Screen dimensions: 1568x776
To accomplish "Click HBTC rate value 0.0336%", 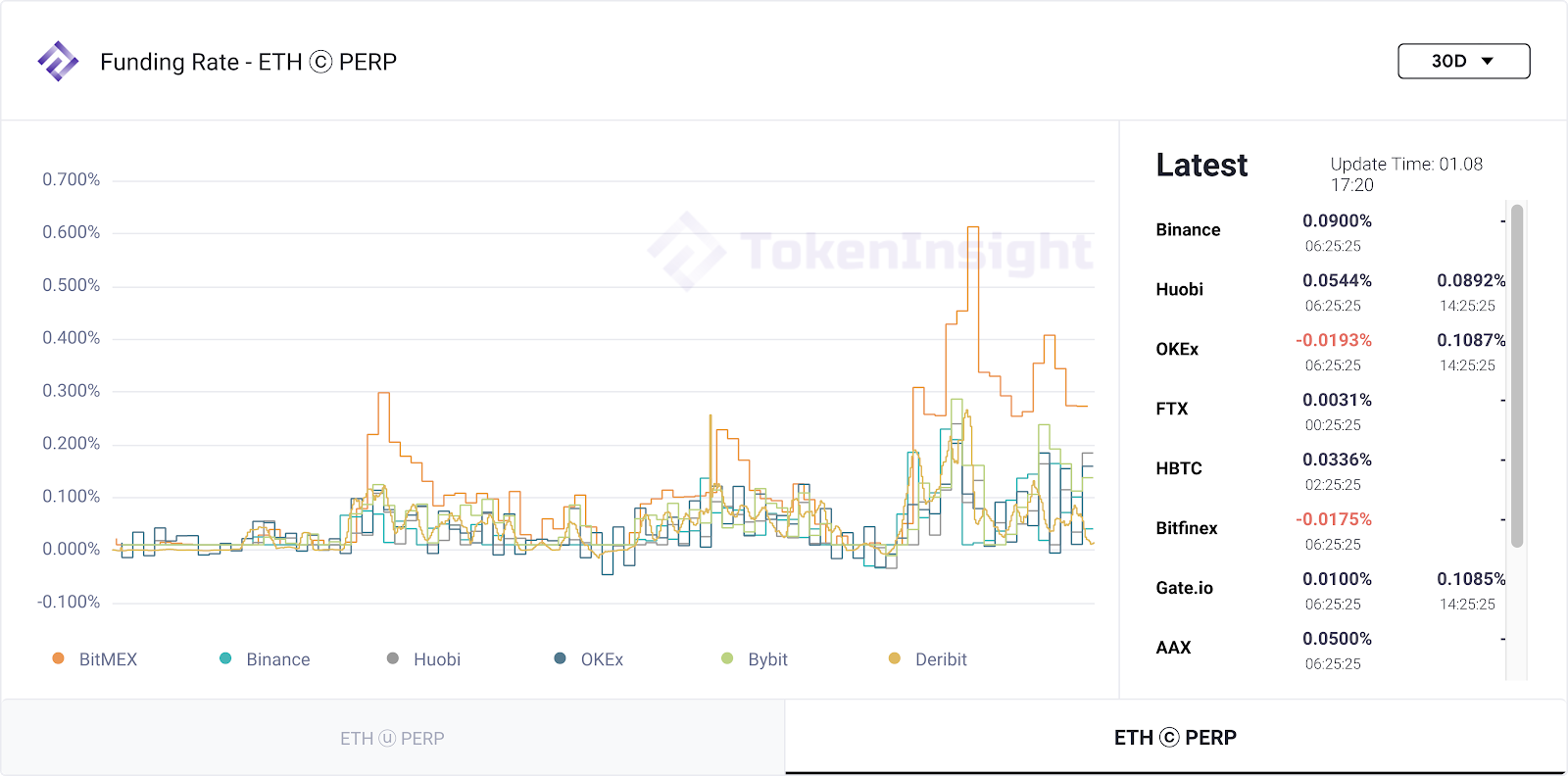I will point(1337,460).
